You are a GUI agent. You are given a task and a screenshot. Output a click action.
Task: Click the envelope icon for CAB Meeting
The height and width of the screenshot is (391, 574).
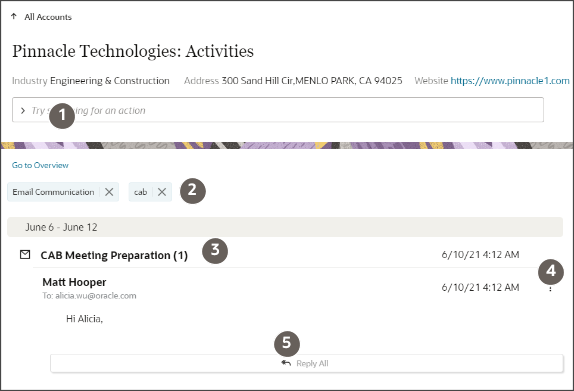pos(25,254)
